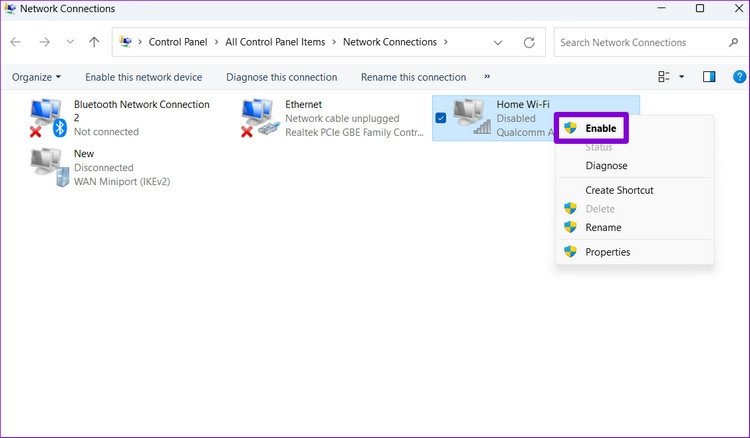Click Diagnose this connection button
Viewport: 750px width, 438px height.
[281, 77]
